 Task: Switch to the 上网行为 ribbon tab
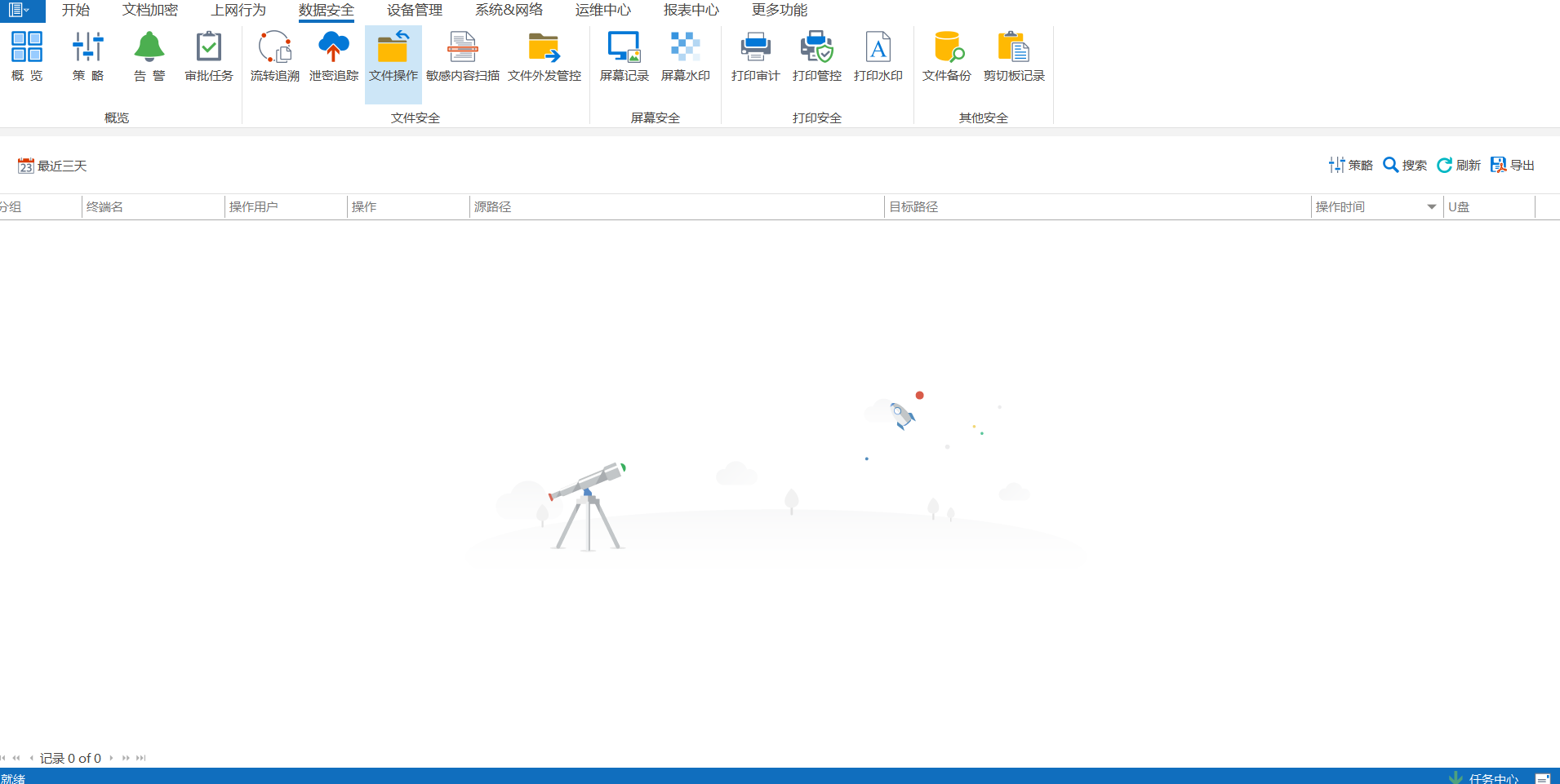click(x=238, y=11)
